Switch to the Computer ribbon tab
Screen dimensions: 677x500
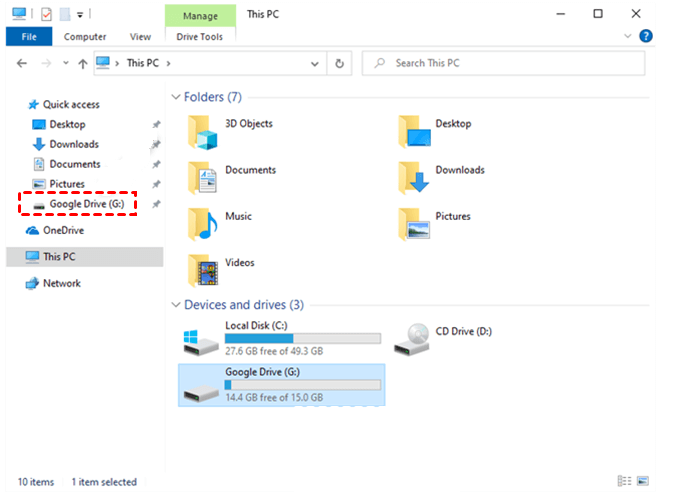85,37
